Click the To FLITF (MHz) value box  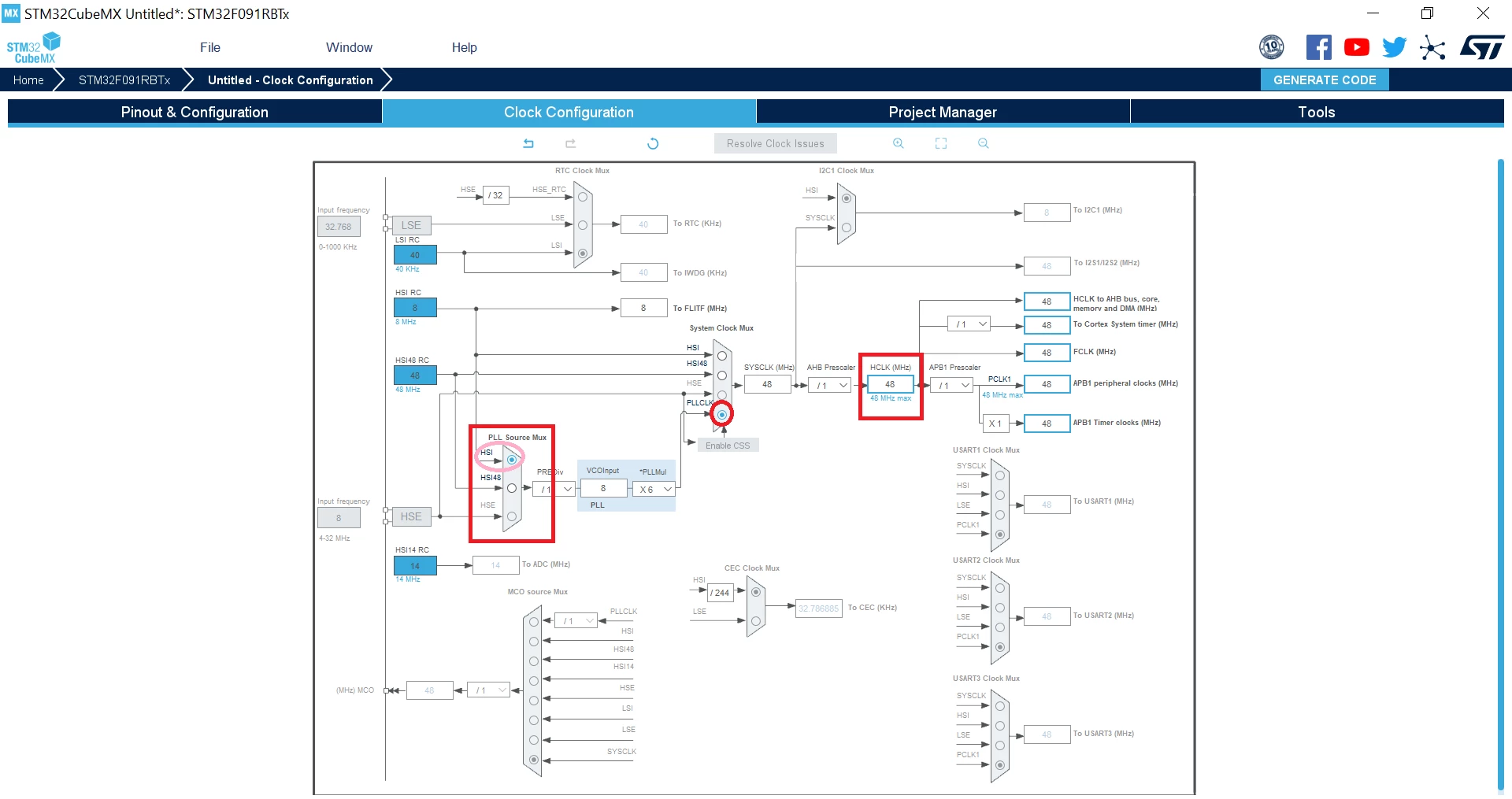tap(644, 308)
